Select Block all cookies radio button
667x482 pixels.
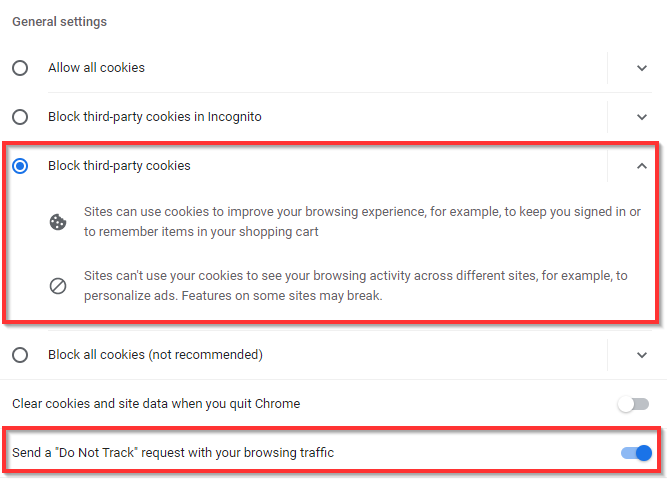click(x=20, y=355)
